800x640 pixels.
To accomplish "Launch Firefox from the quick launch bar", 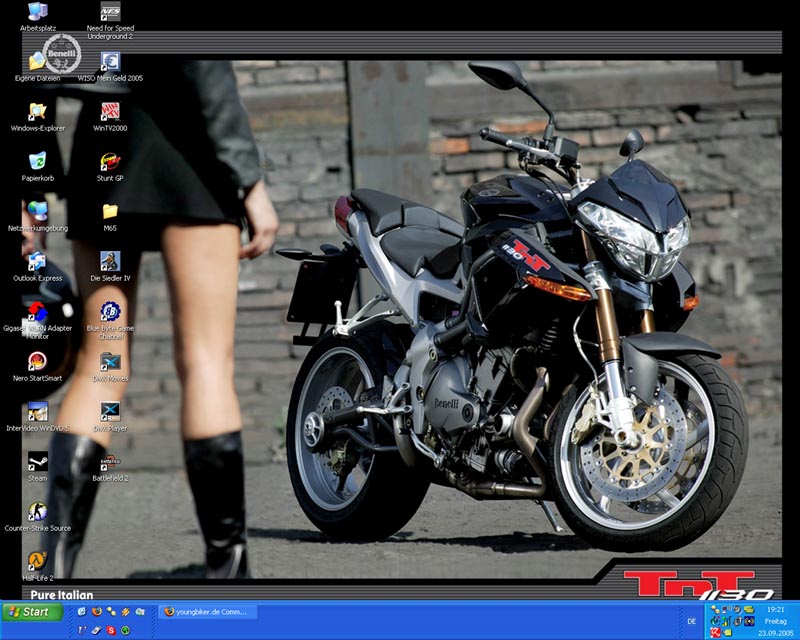I will tap(96, 611).
